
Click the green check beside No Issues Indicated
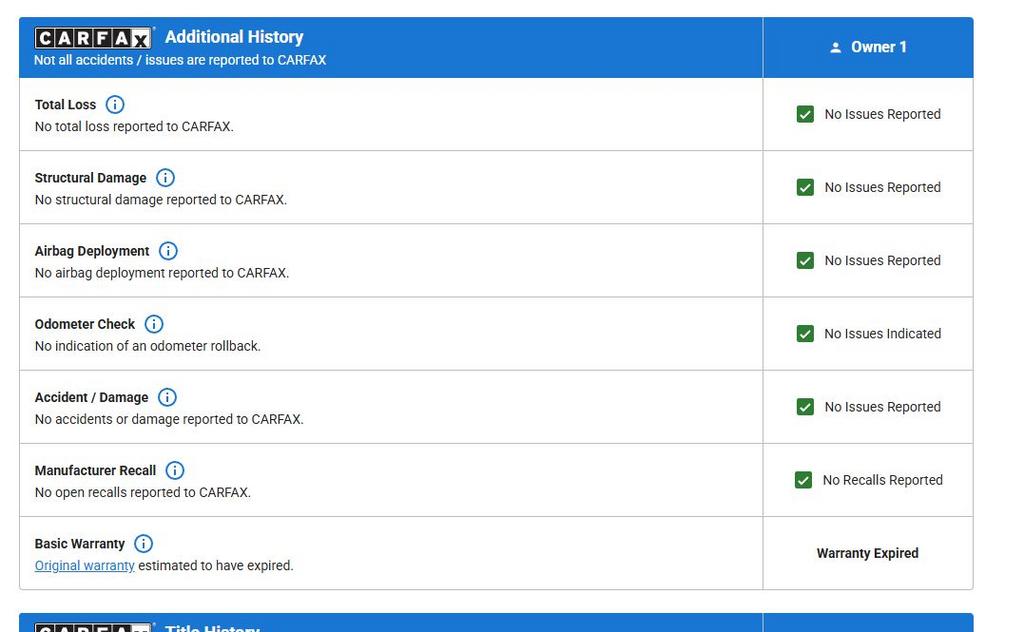[x=805, y=334]
